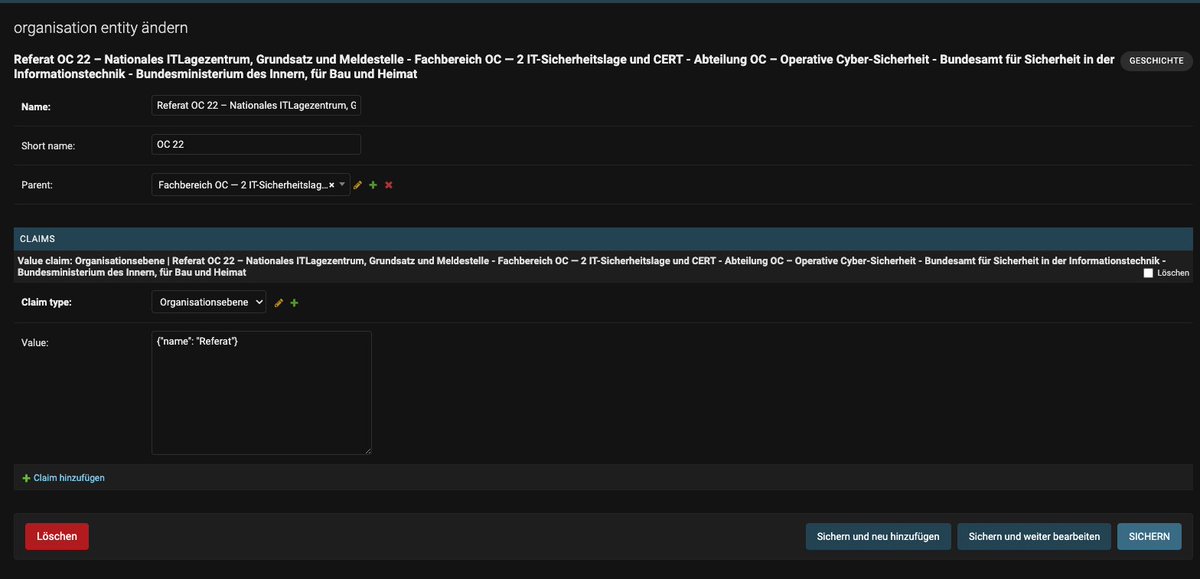Click the CLAIMS section header

pyautogui.click(x=603, y=239)
